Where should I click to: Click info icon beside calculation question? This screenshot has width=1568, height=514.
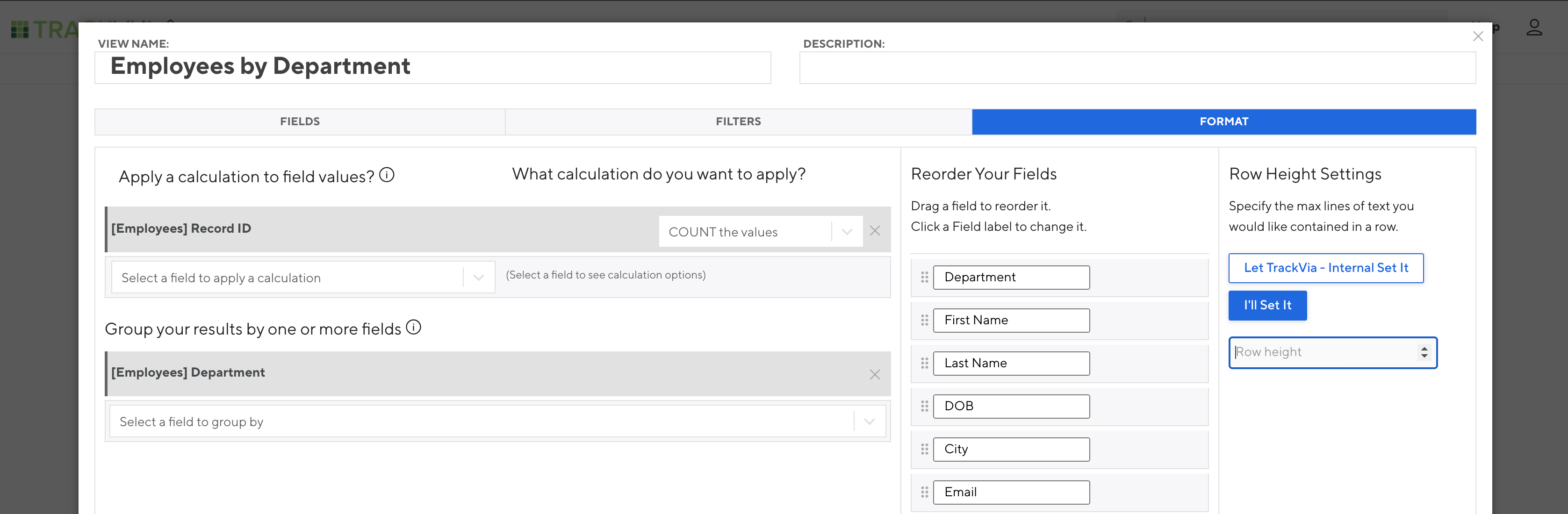pyautogui.click(x=387, y=175)
